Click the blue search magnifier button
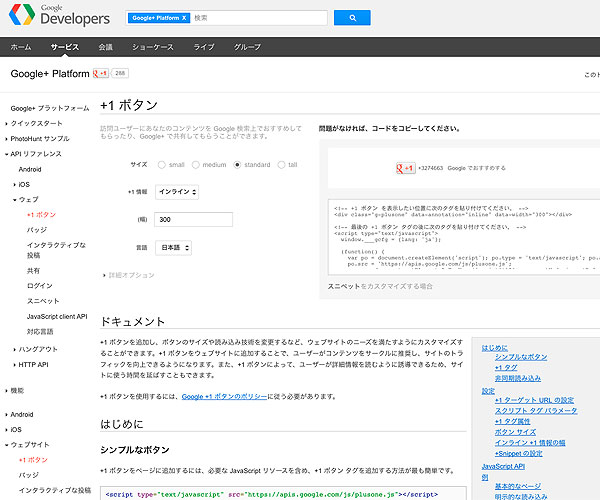This screenshot has height=500, width=600. (x=352, y=18)
